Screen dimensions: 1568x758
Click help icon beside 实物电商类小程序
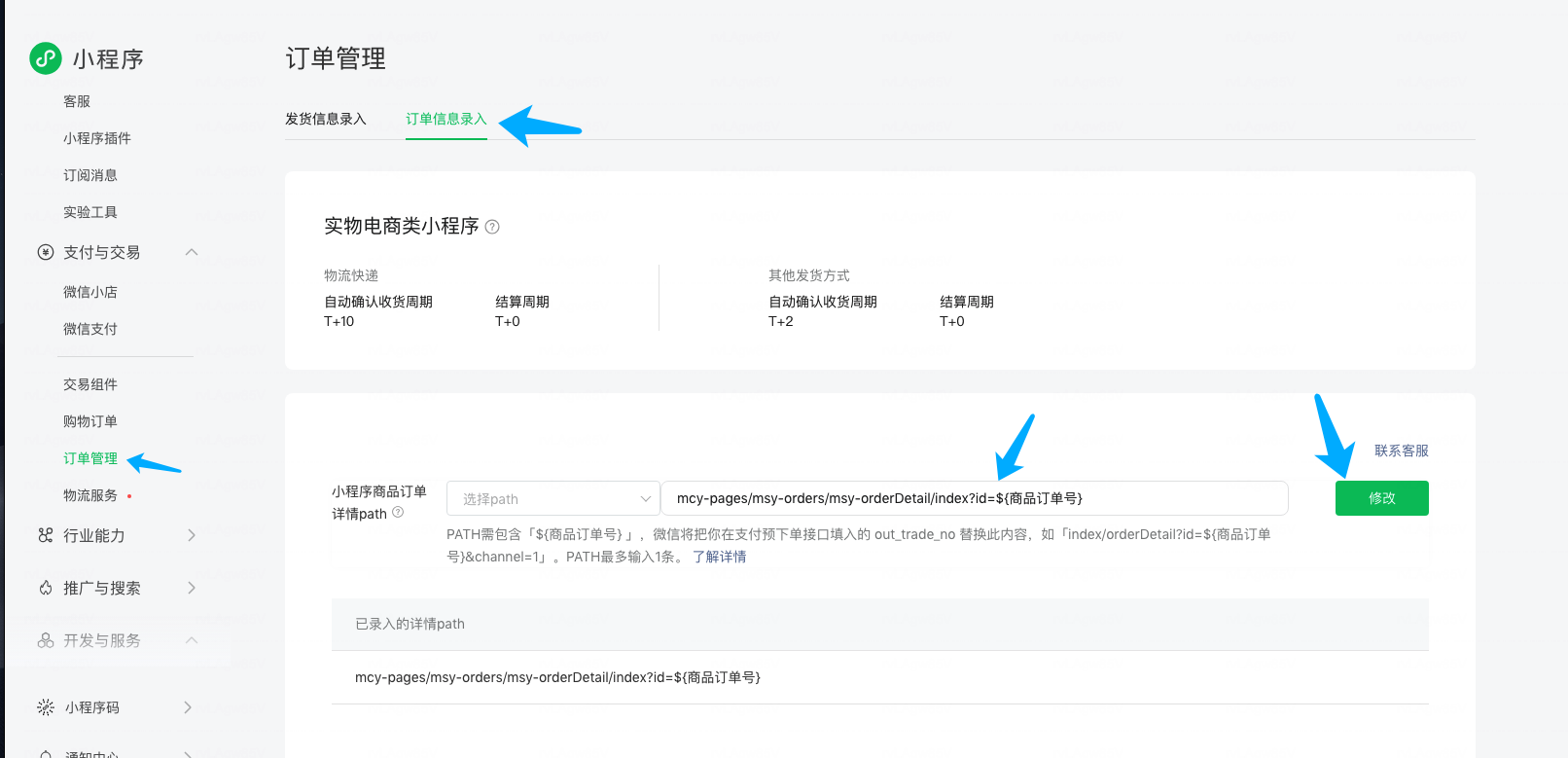(x=492, y=227)
